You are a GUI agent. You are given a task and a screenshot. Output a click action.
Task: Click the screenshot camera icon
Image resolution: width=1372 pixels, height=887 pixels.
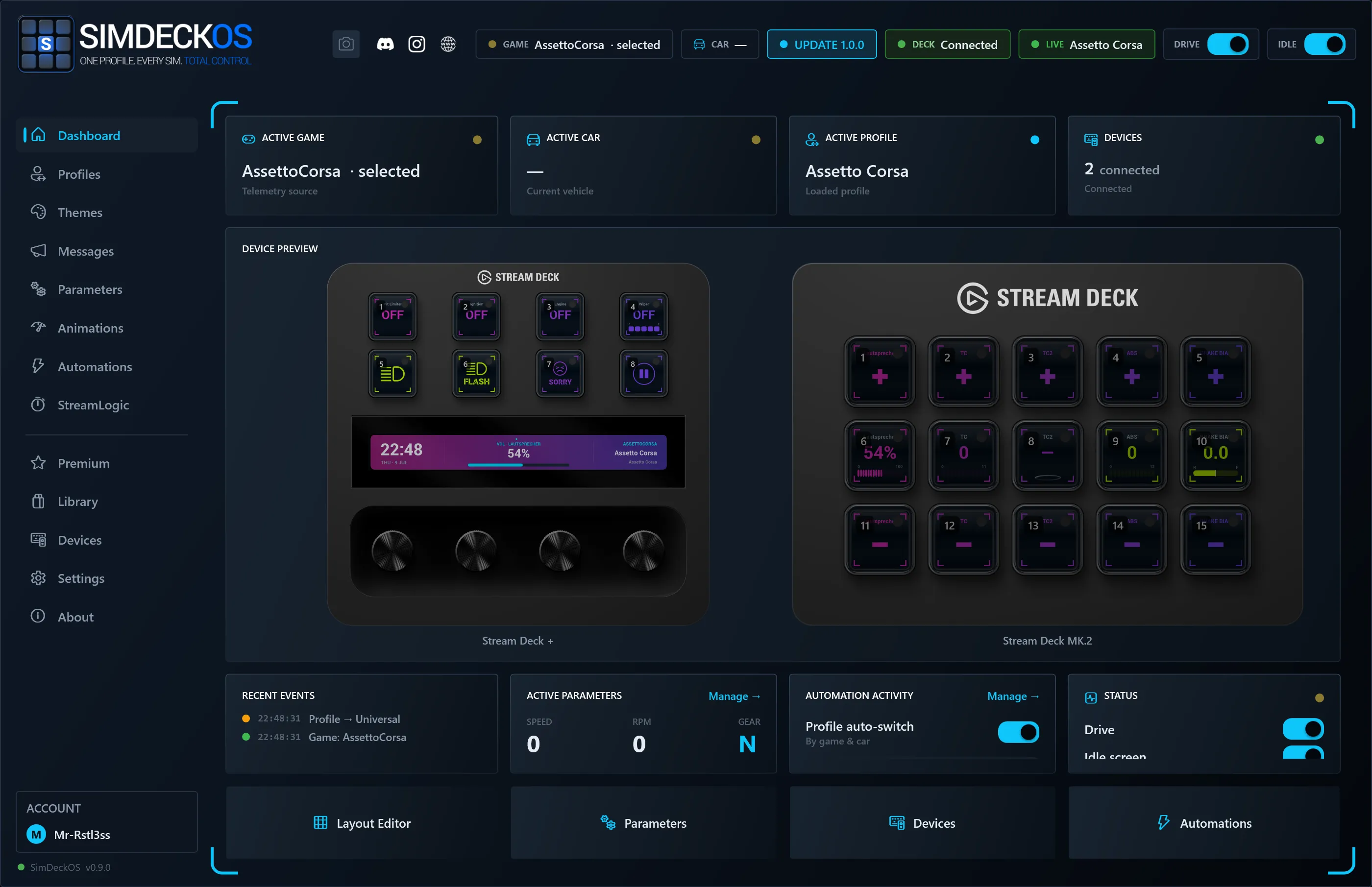pyautogui.click(x=346, y=45)
